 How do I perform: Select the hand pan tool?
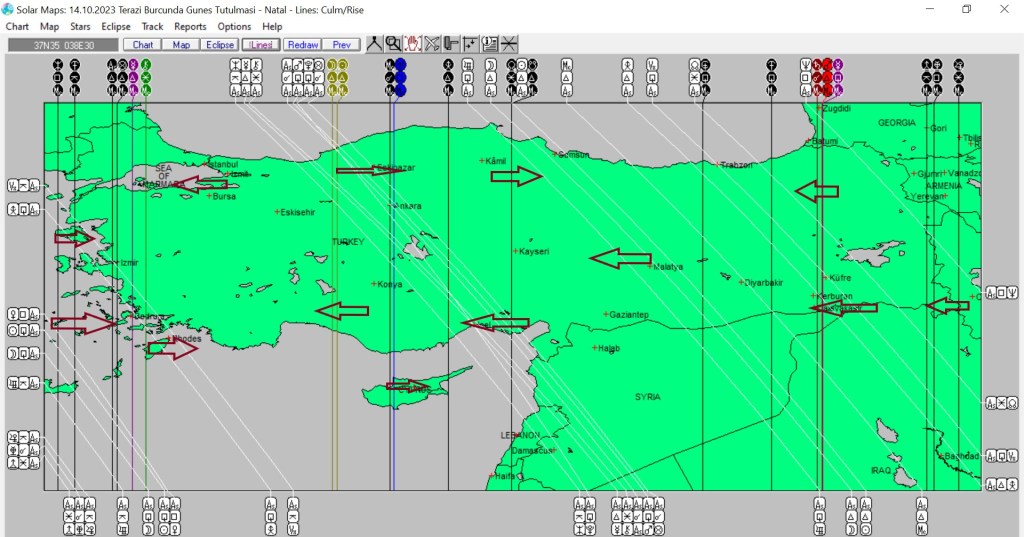tap(412, 44)
